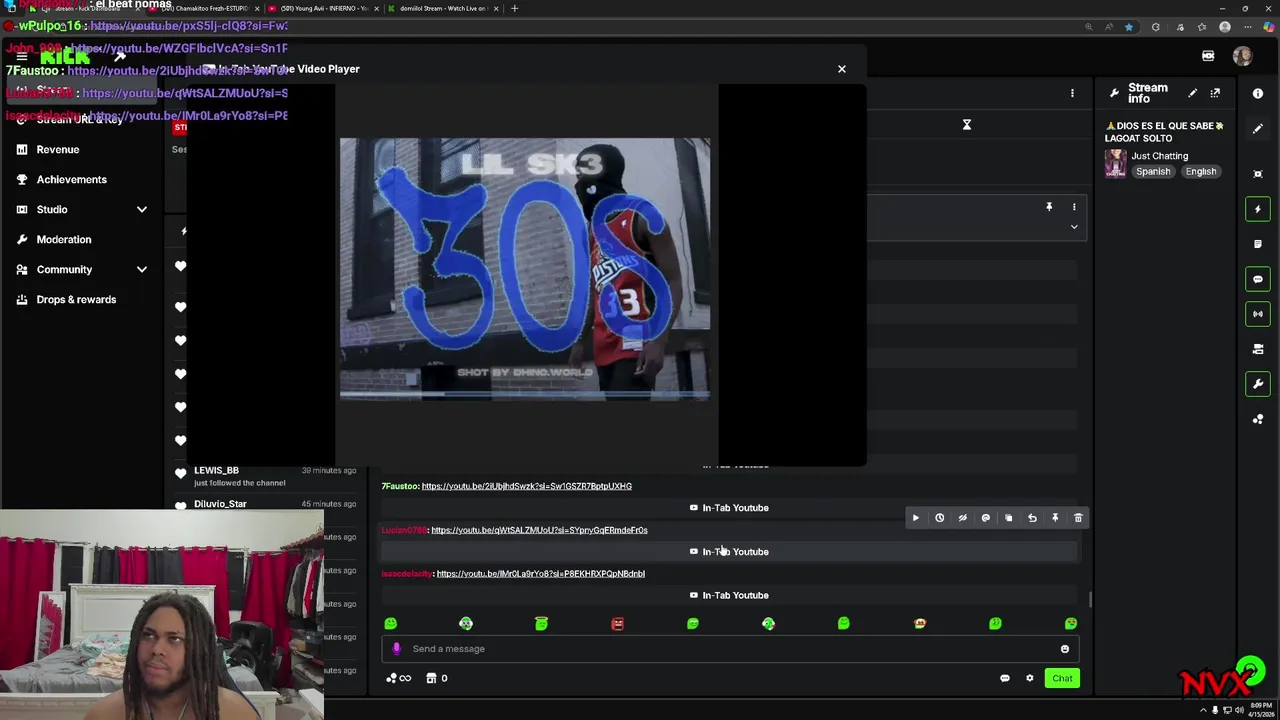This screenshot has height=720, width=1280.
Task: Play Lucian0788's linked video from message toolbar
Action: pyautogui.click(x=915, y=518)
